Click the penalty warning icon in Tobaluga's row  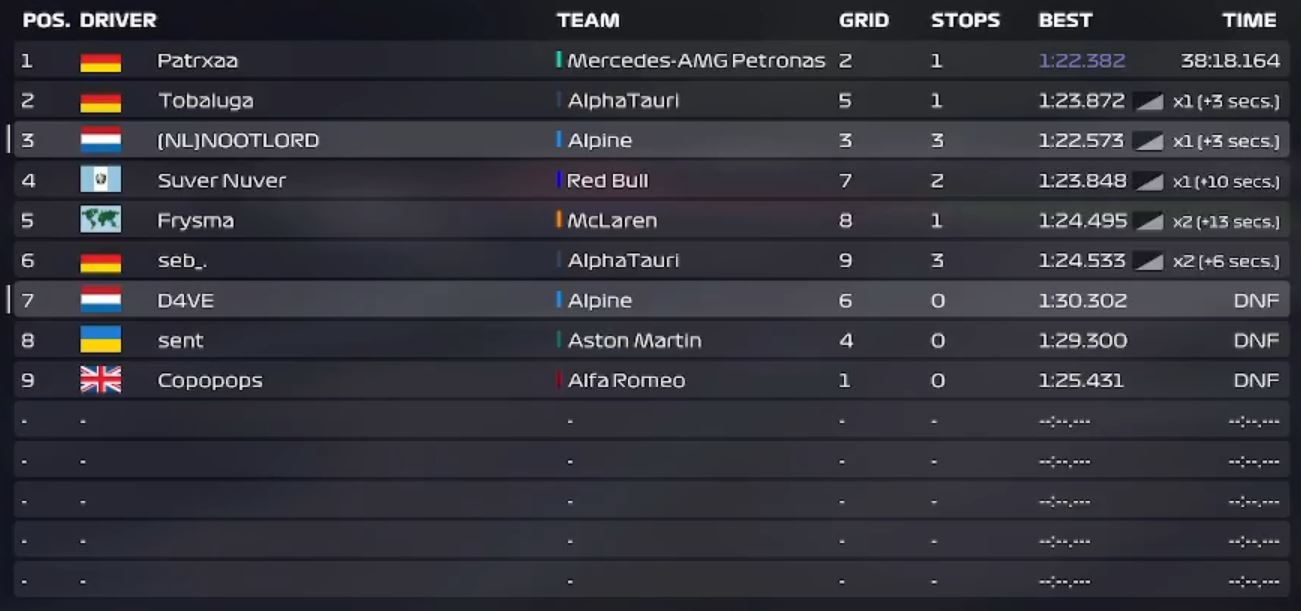[x=1148, y=101]
